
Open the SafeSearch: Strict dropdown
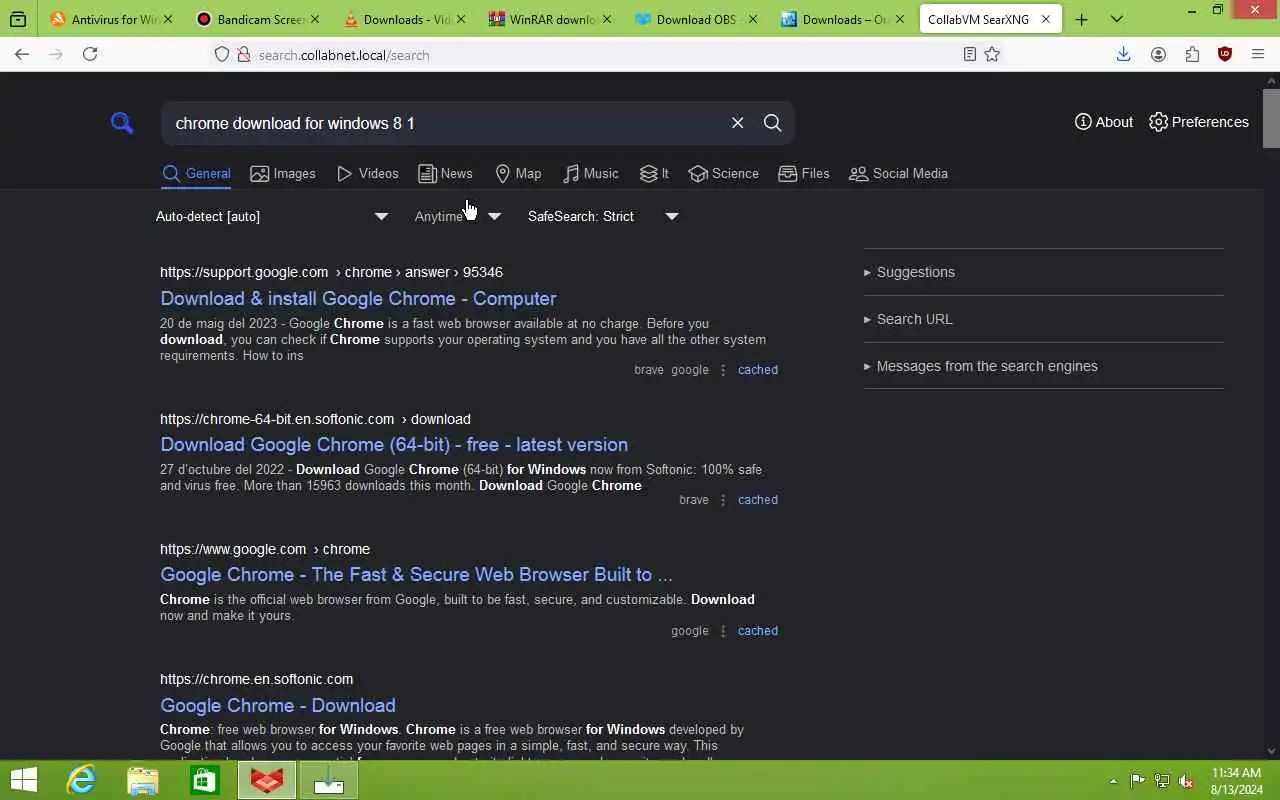(x=603, y=216)
